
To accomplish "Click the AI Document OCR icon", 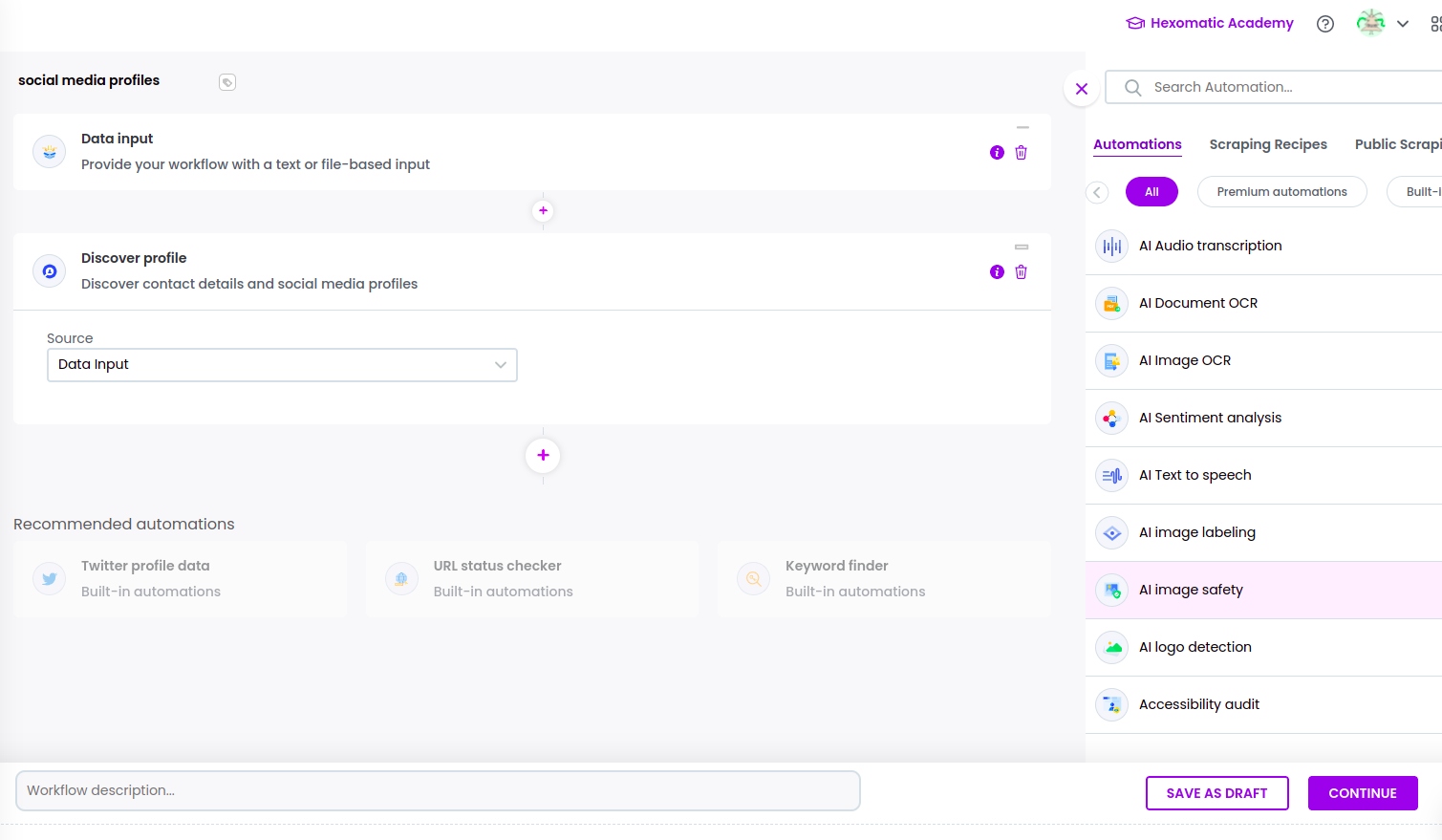I will [1111, 303].
